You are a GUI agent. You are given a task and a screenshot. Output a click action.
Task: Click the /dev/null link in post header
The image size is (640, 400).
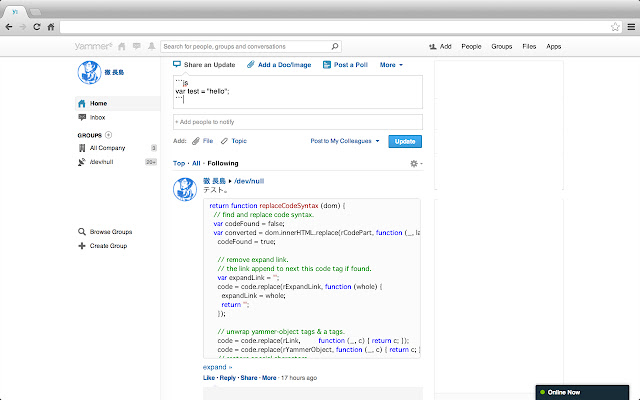pyautogui.click(x=249, y=181)
